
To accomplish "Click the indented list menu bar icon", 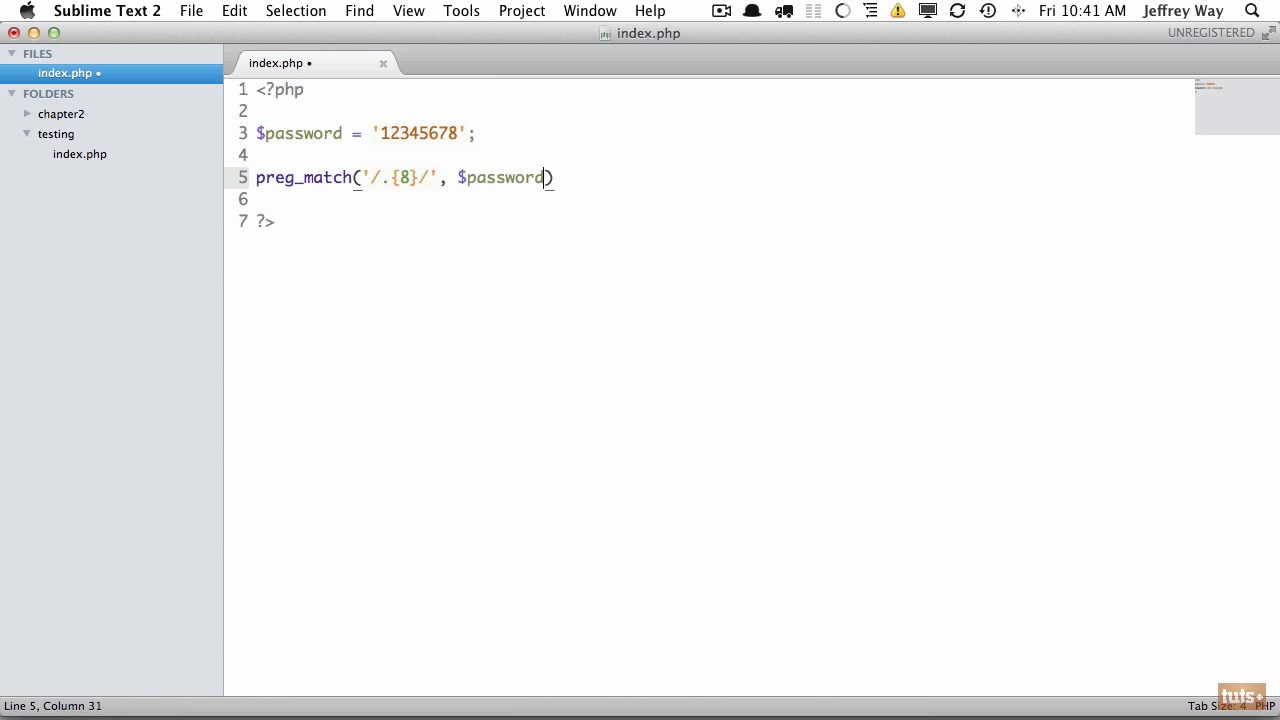I will [870, 11].
